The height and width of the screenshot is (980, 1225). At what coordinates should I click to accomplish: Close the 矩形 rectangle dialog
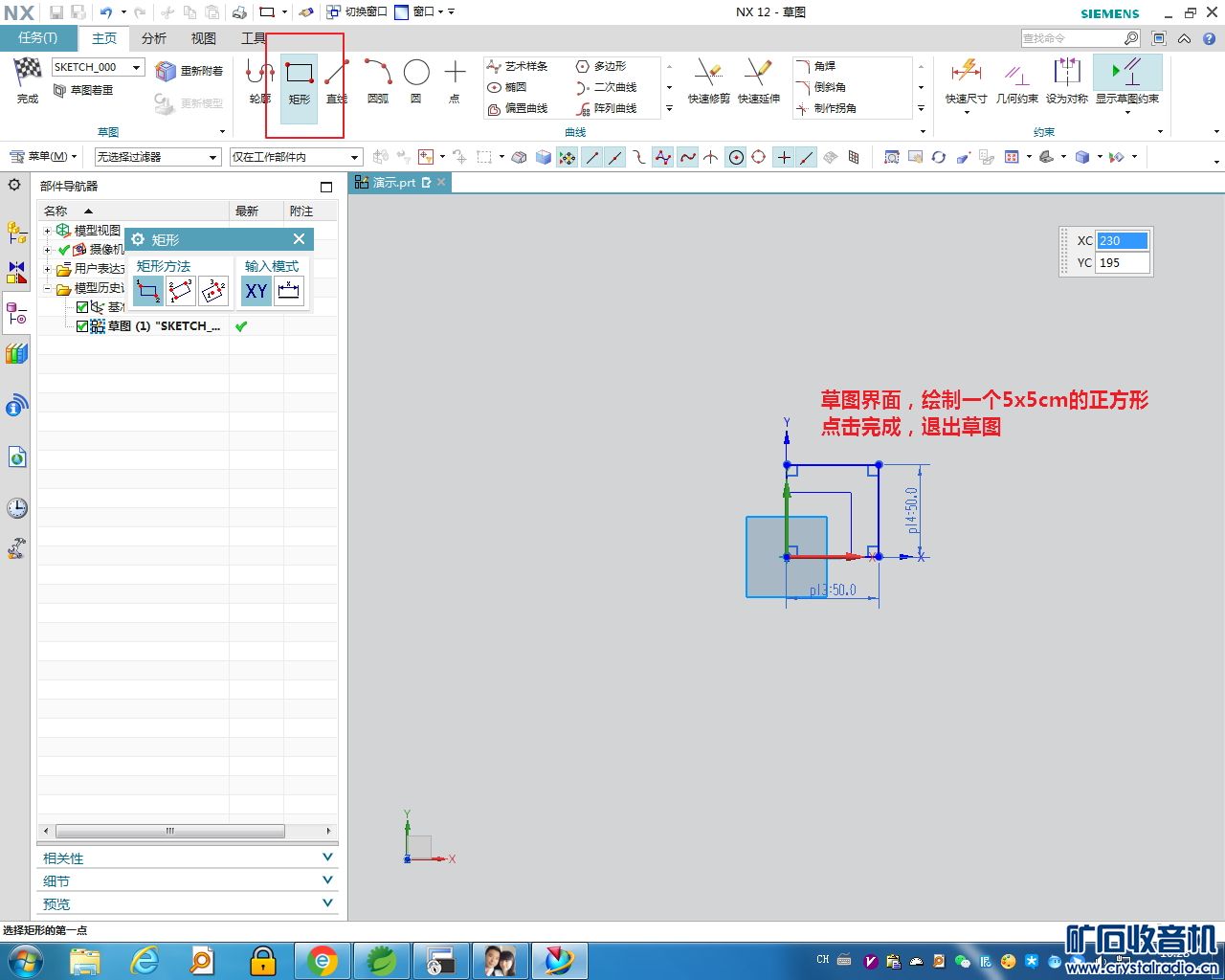(299, 239)
